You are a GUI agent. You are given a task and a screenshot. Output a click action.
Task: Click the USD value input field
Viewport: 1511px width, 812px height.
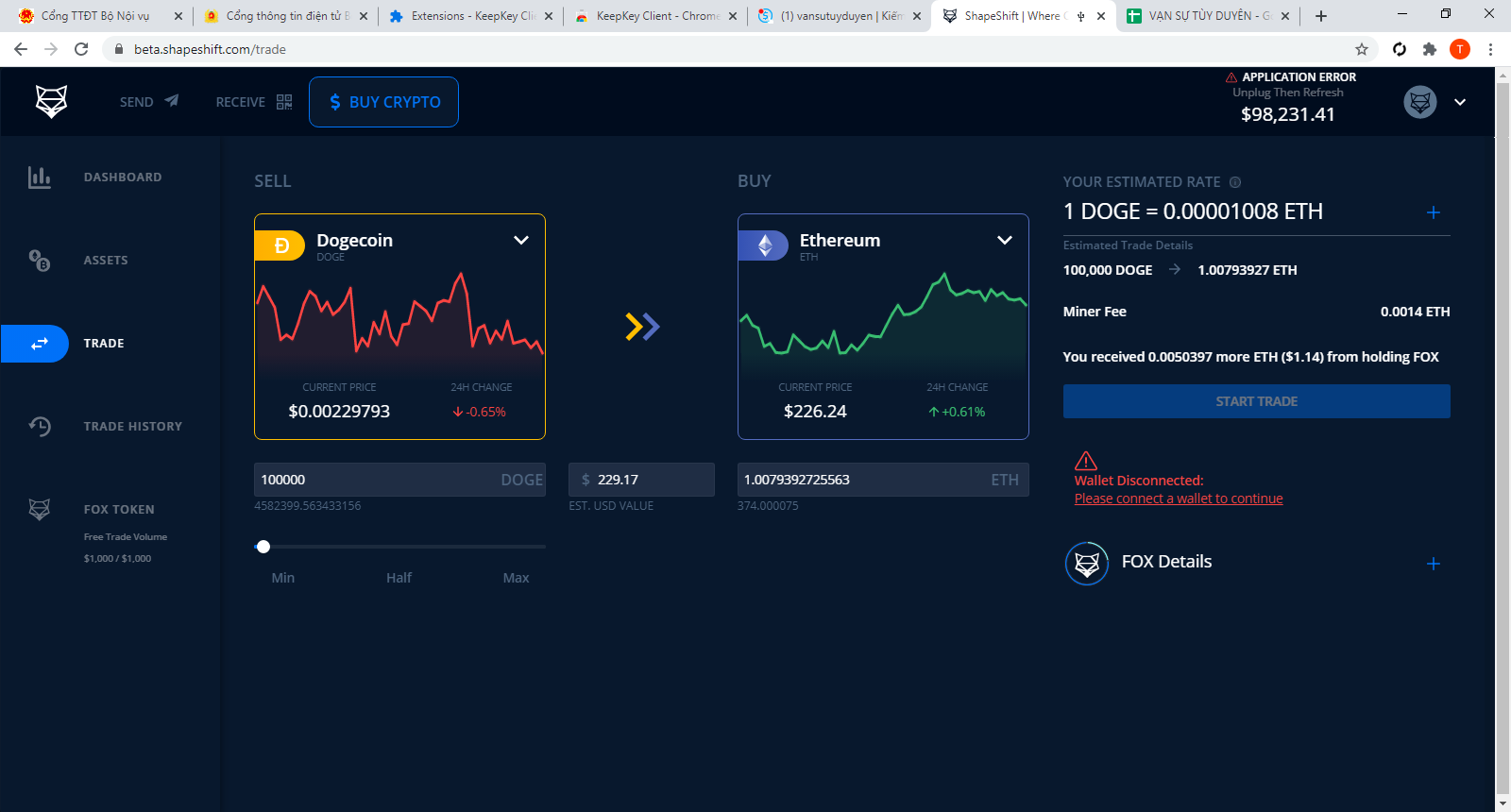(x=641, y=480)
